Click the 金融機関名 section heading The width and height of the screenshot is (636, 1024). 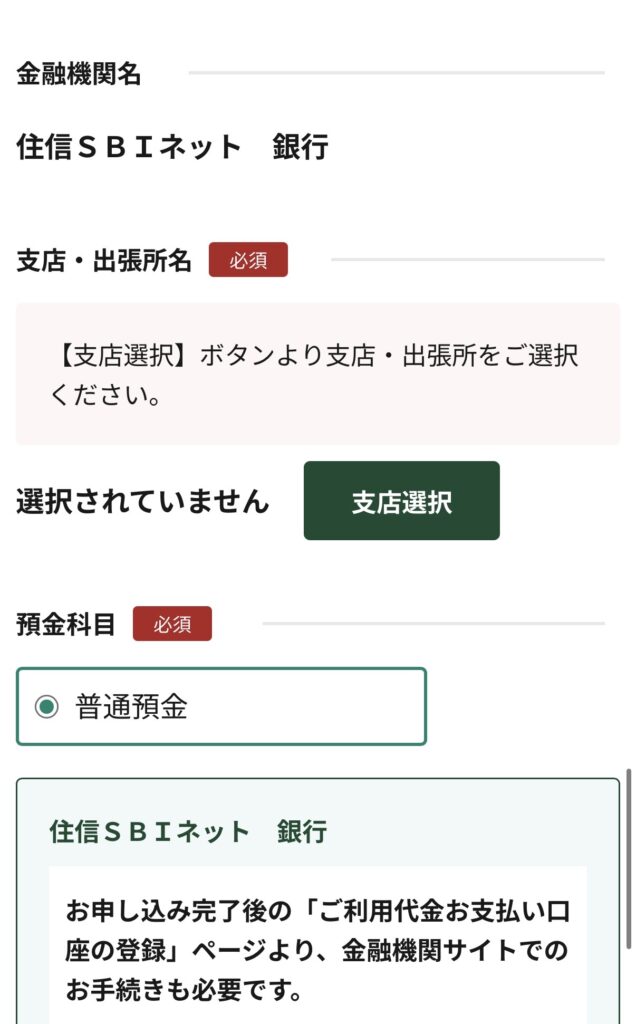(78, 73)
